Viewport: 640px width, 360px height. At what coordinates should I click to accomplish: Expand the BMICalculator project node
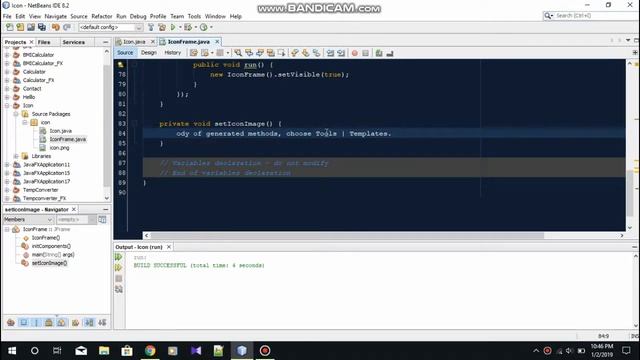7,55
